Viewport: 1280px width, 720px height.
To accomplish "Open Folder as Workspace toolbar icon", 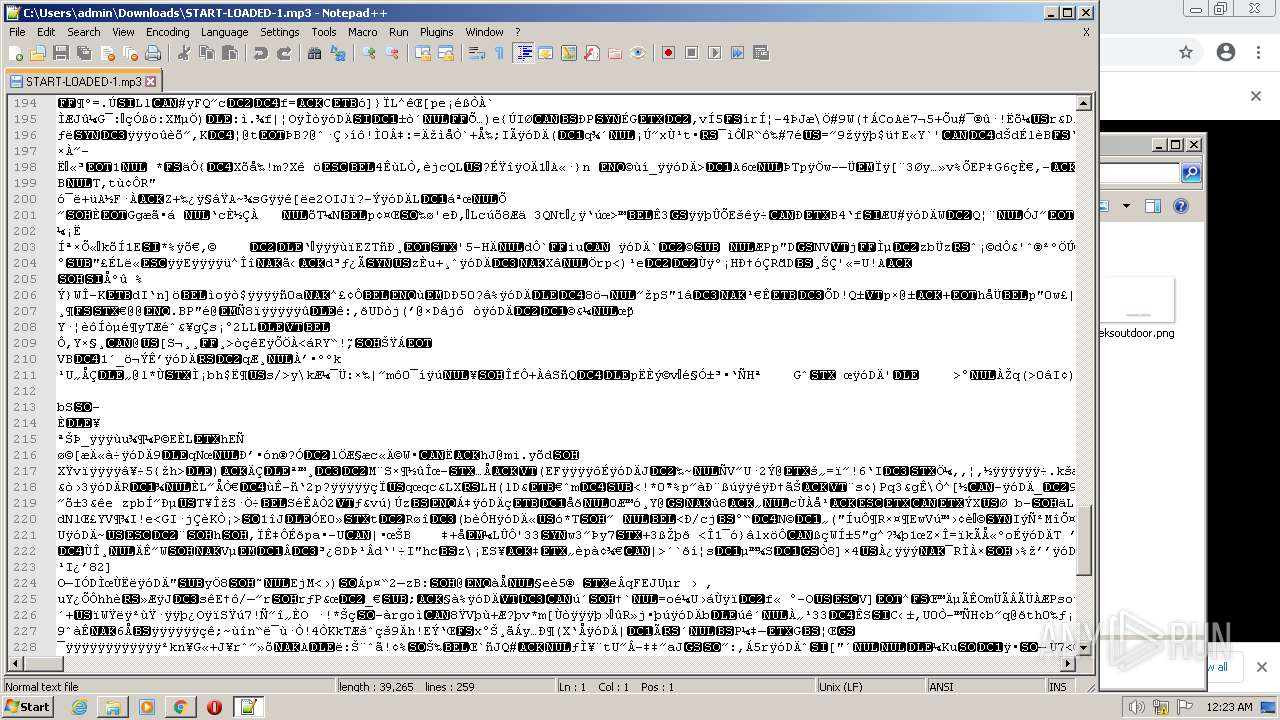I will 615,53.
